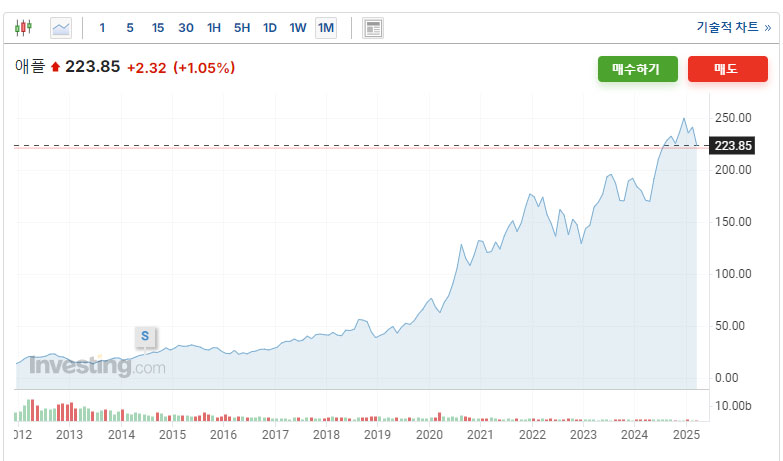Set chart interval to 15 minutes
The image size is (783, 461).
coord(158,28)
